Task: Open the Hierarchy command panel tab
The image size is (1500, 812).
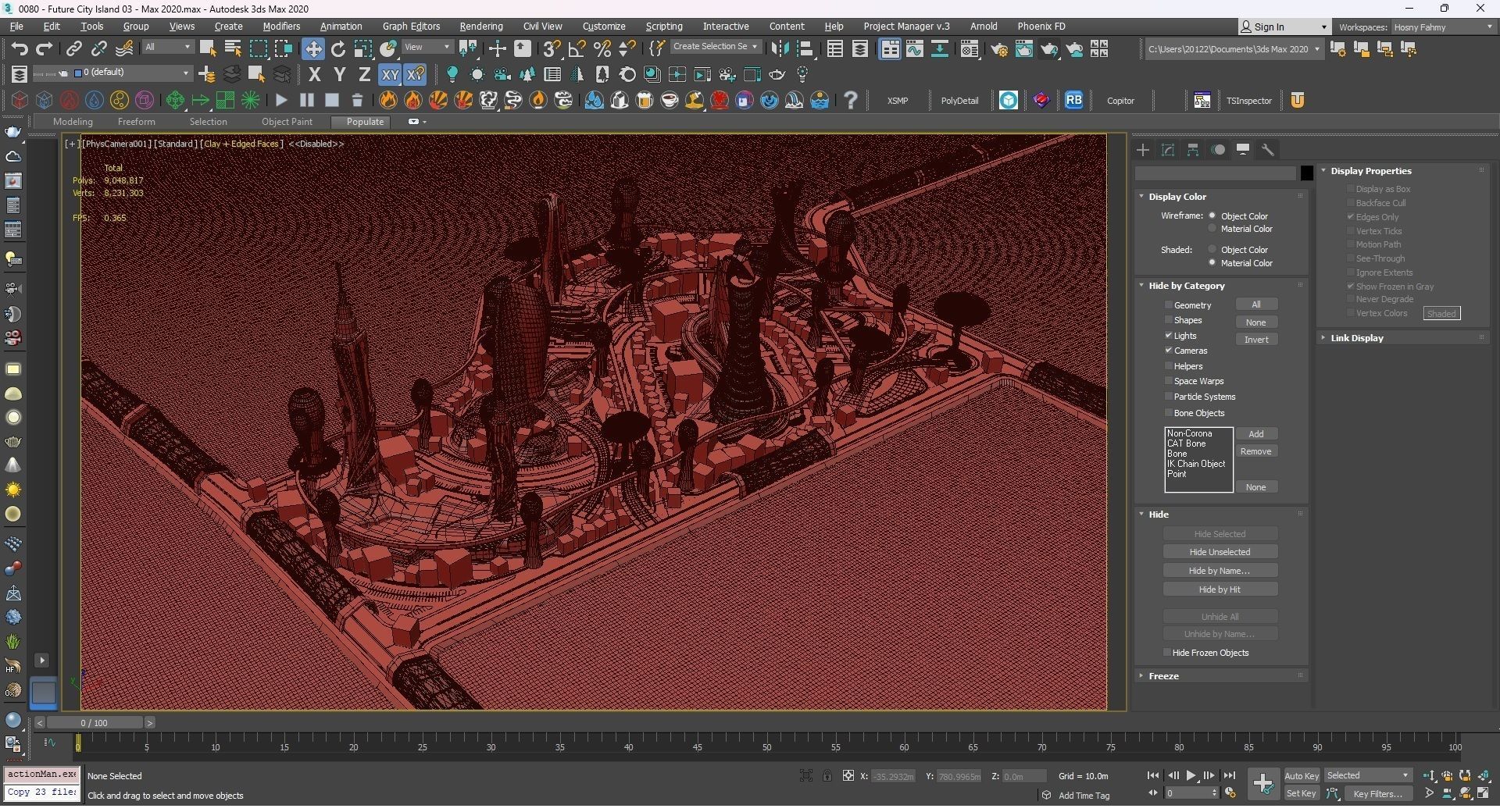Action: (x=1193, y=150)
